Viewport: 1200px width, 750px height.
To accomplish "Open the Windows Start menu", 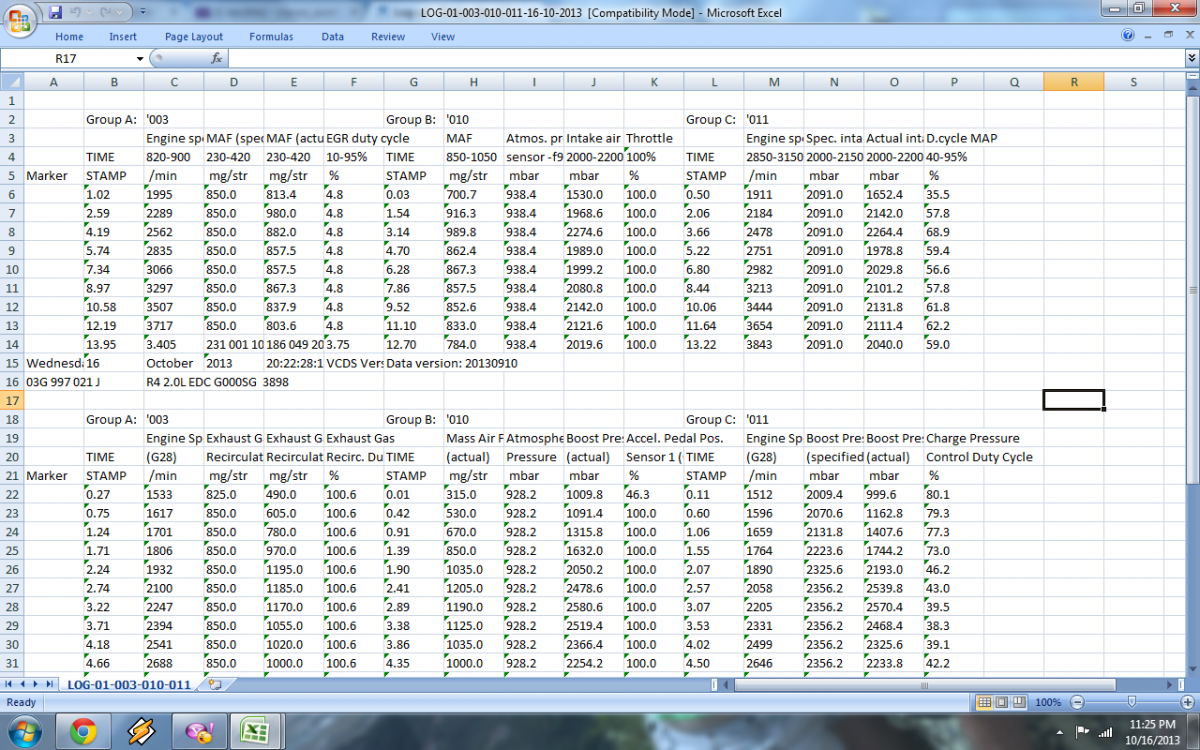I will click(24, 732).
